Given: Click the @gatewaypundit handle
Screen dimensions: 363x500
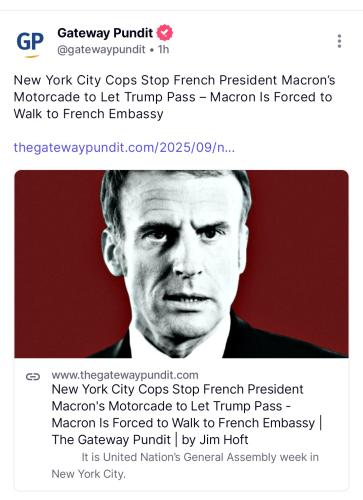Looking at the screenshot, I should pos(101,49).
